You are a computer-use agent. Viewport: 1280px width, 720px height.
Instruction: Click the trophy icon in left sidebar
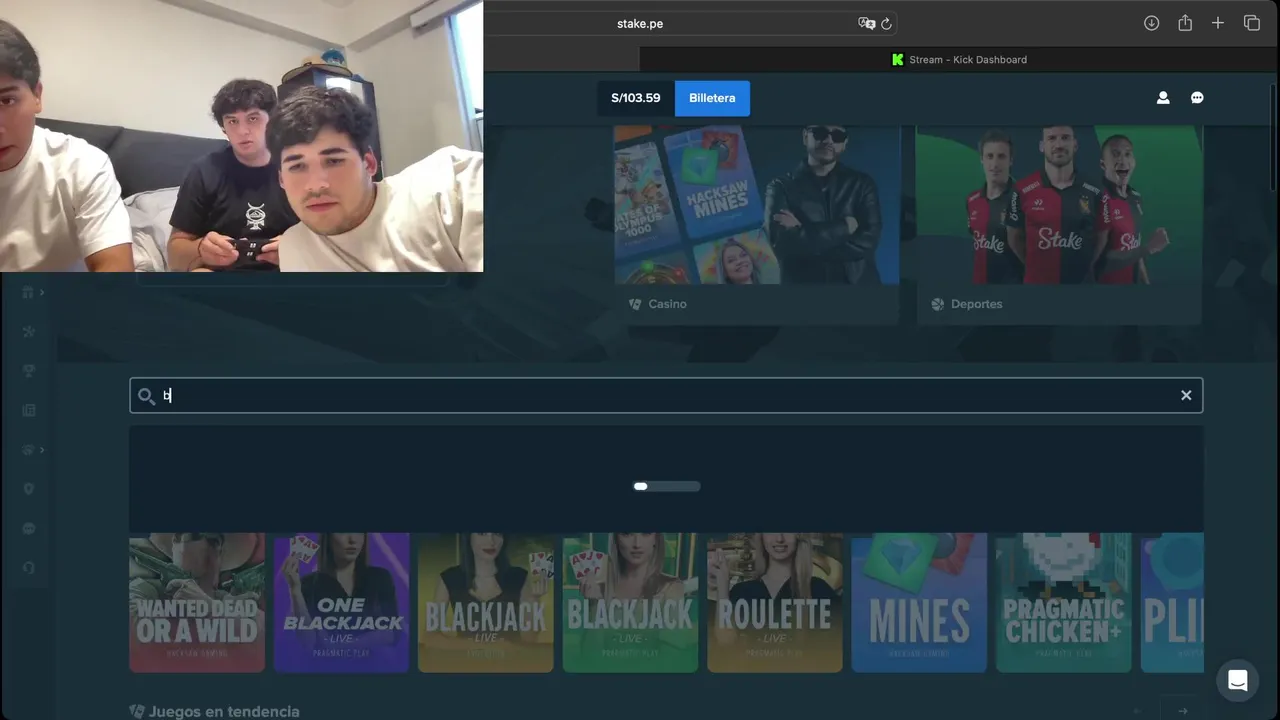pos(28,371)
